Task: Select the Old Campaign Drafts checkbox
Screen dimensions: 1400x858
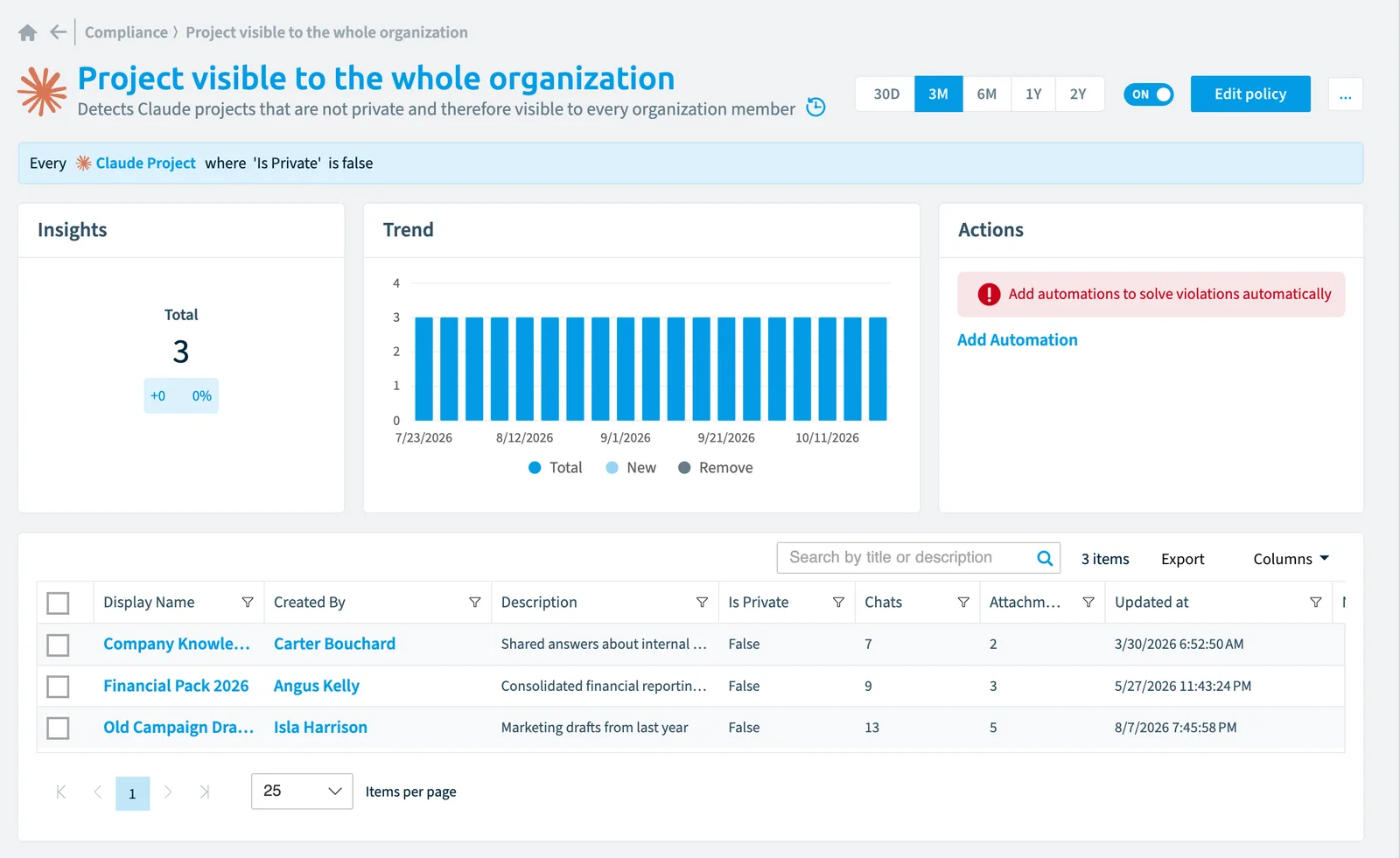Action: tap(58, 728)
